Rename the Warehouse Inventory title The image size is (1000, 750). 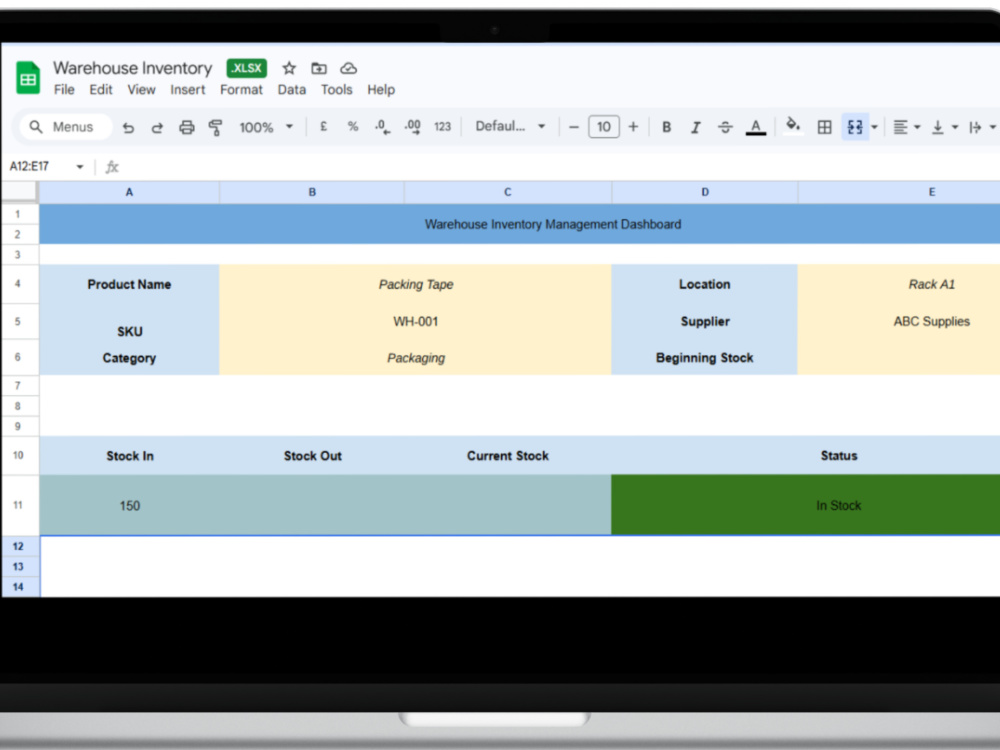pos(133,68)
